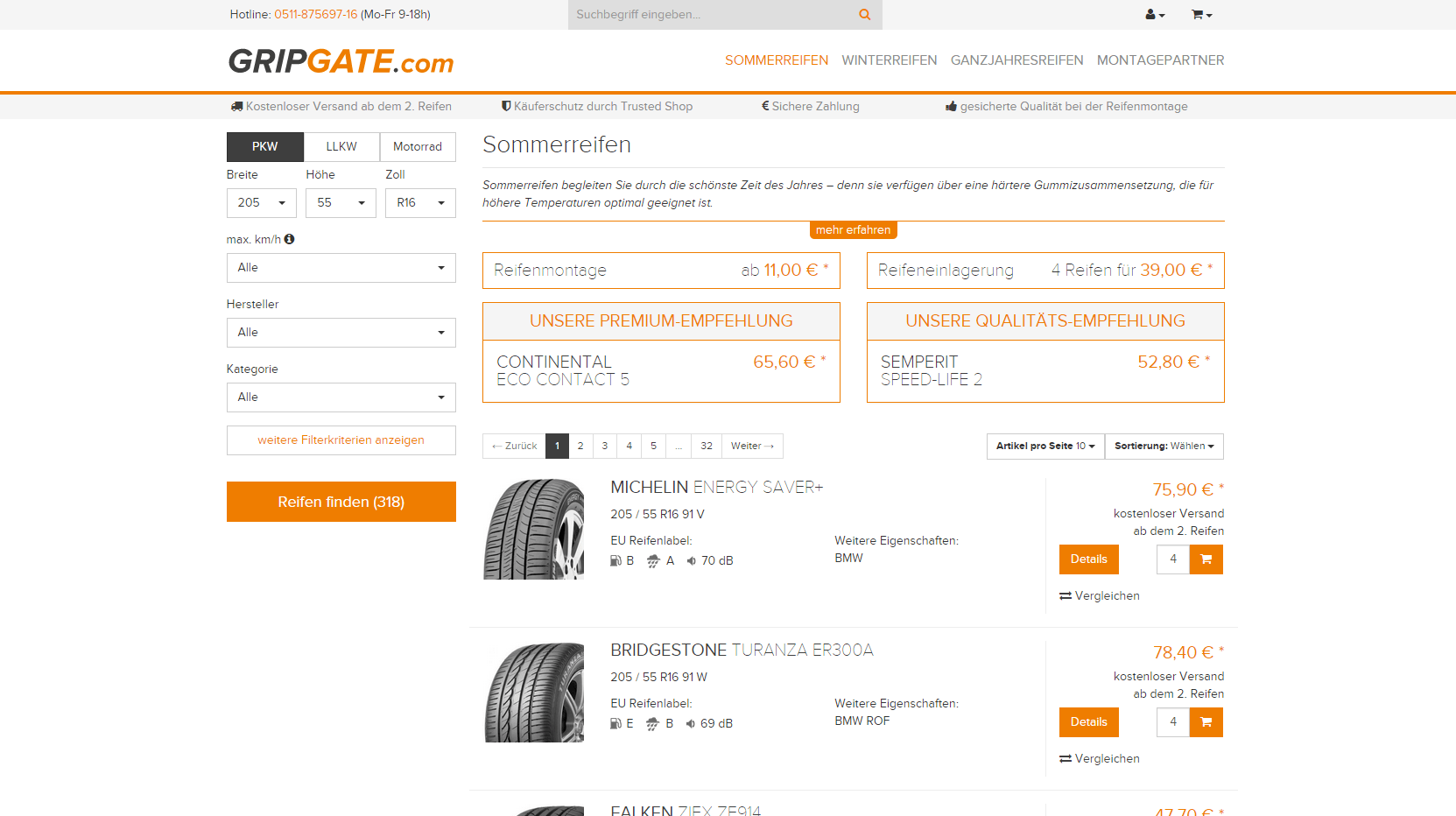Viewport: 1456px width, 816px height.
Task: Open Semperit Speed-Life 2 recommendation
Action: coord(1045,371)
